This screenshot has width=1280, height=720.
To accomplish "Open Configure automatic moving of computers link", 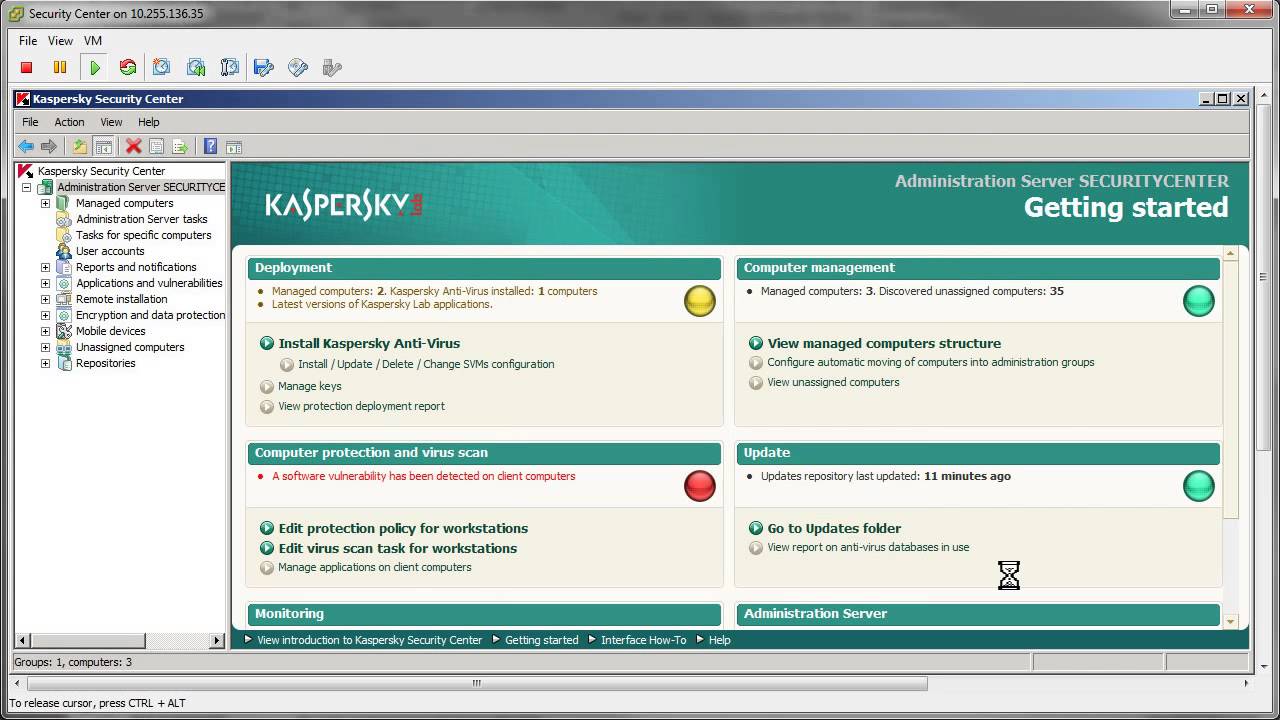I will click(x=931, y=362).
